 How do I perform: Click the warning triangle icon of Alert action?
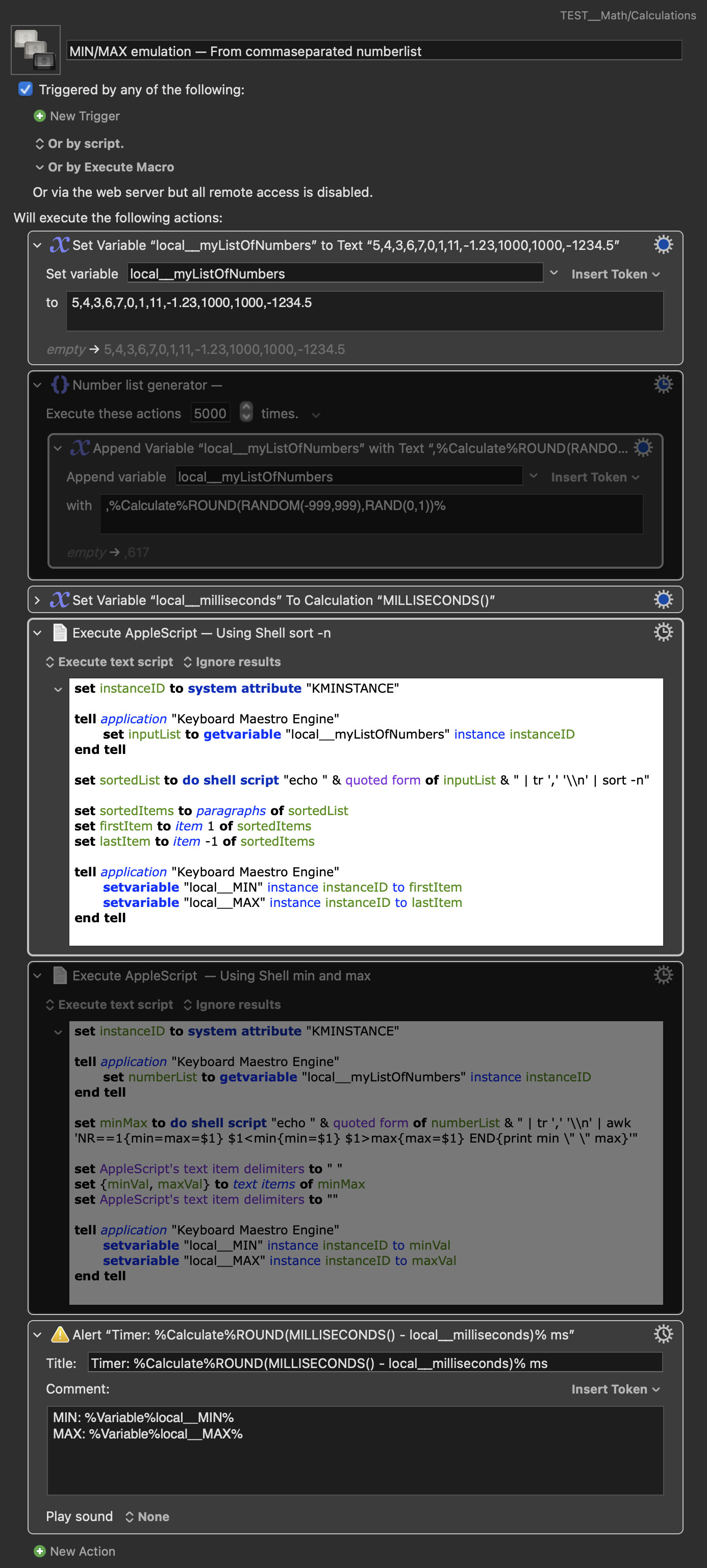pos(60,1334)
